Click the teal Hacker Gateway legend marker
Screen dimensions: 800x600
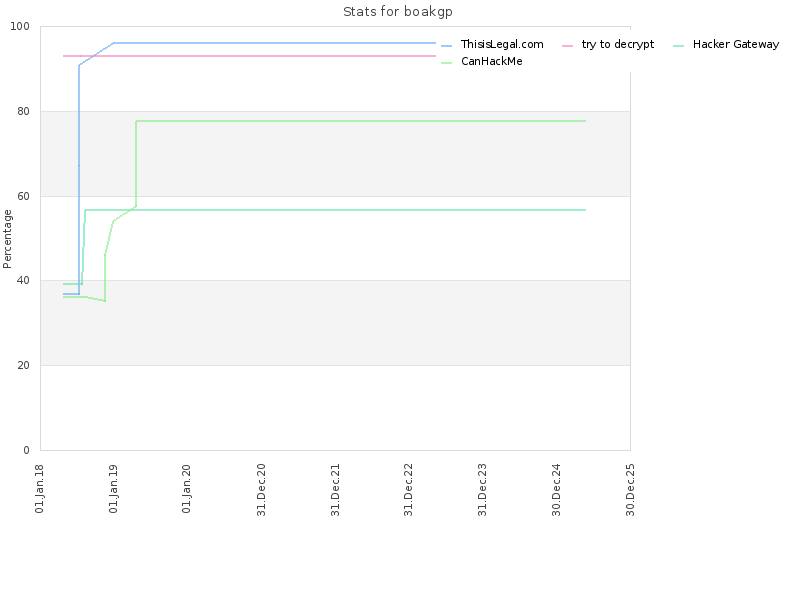click(x=679, y=46)
